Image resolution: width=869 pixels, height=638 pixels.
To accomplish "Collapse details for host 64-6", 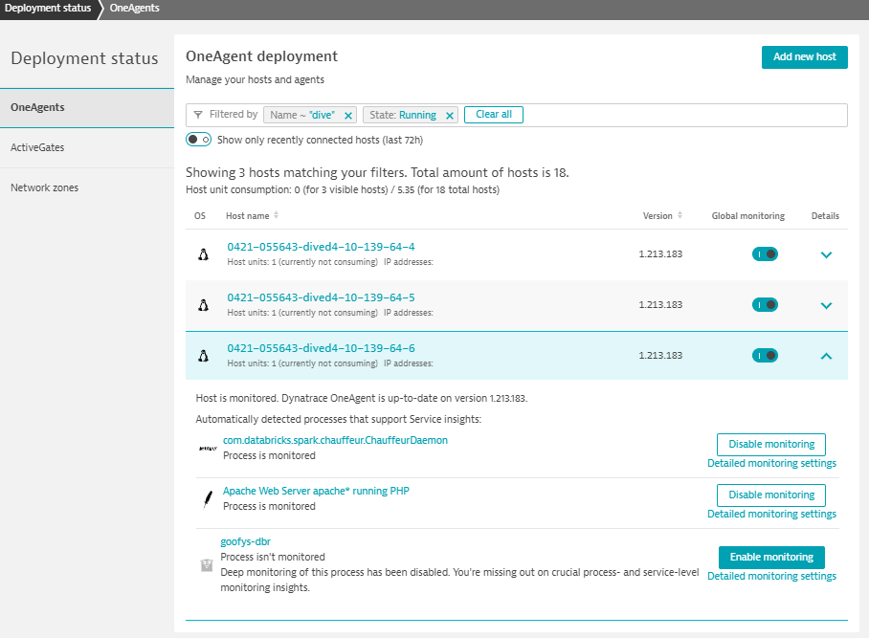I will click(x=826, y=355).
